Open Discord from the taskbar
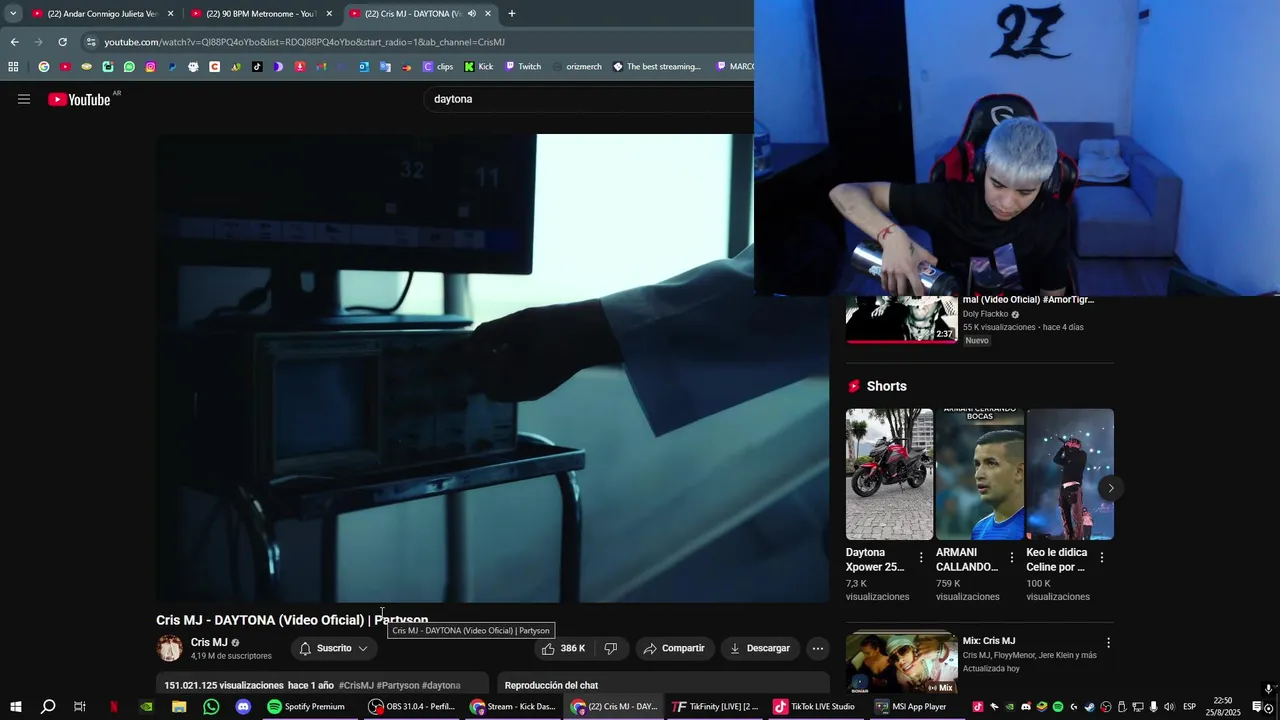Screen dimensions: 1280x720 pos(243,707)
